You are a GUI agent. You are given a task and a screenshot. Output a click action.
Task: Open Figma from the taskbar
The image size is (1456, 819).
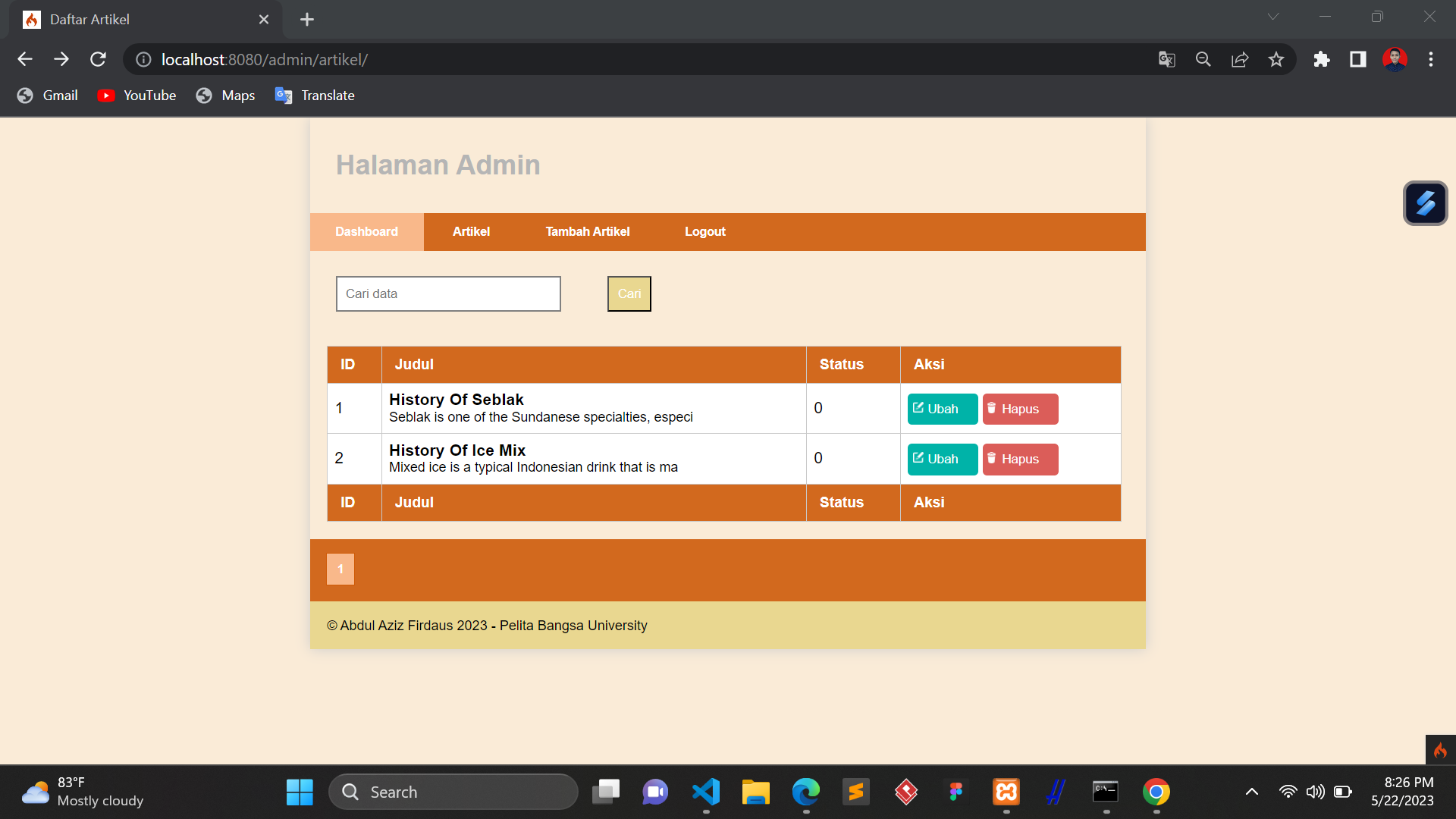point(955,791)
